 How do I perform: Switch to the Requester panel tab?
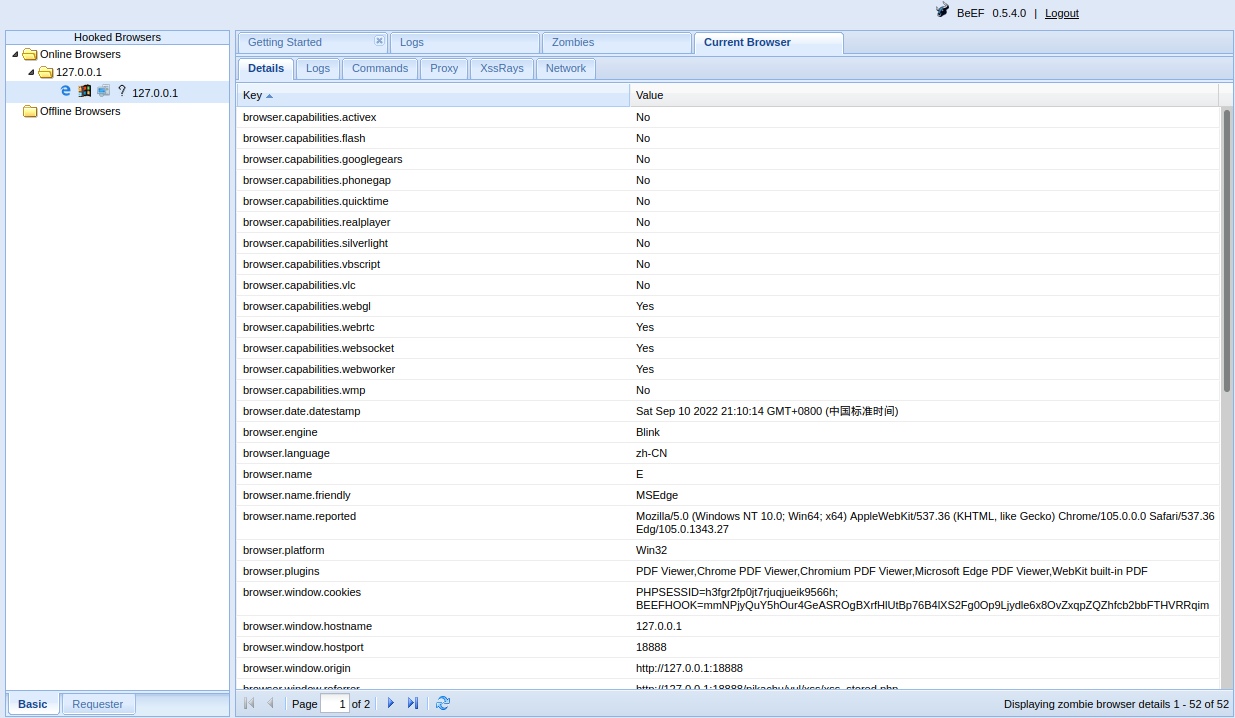(x=98, y=704)
